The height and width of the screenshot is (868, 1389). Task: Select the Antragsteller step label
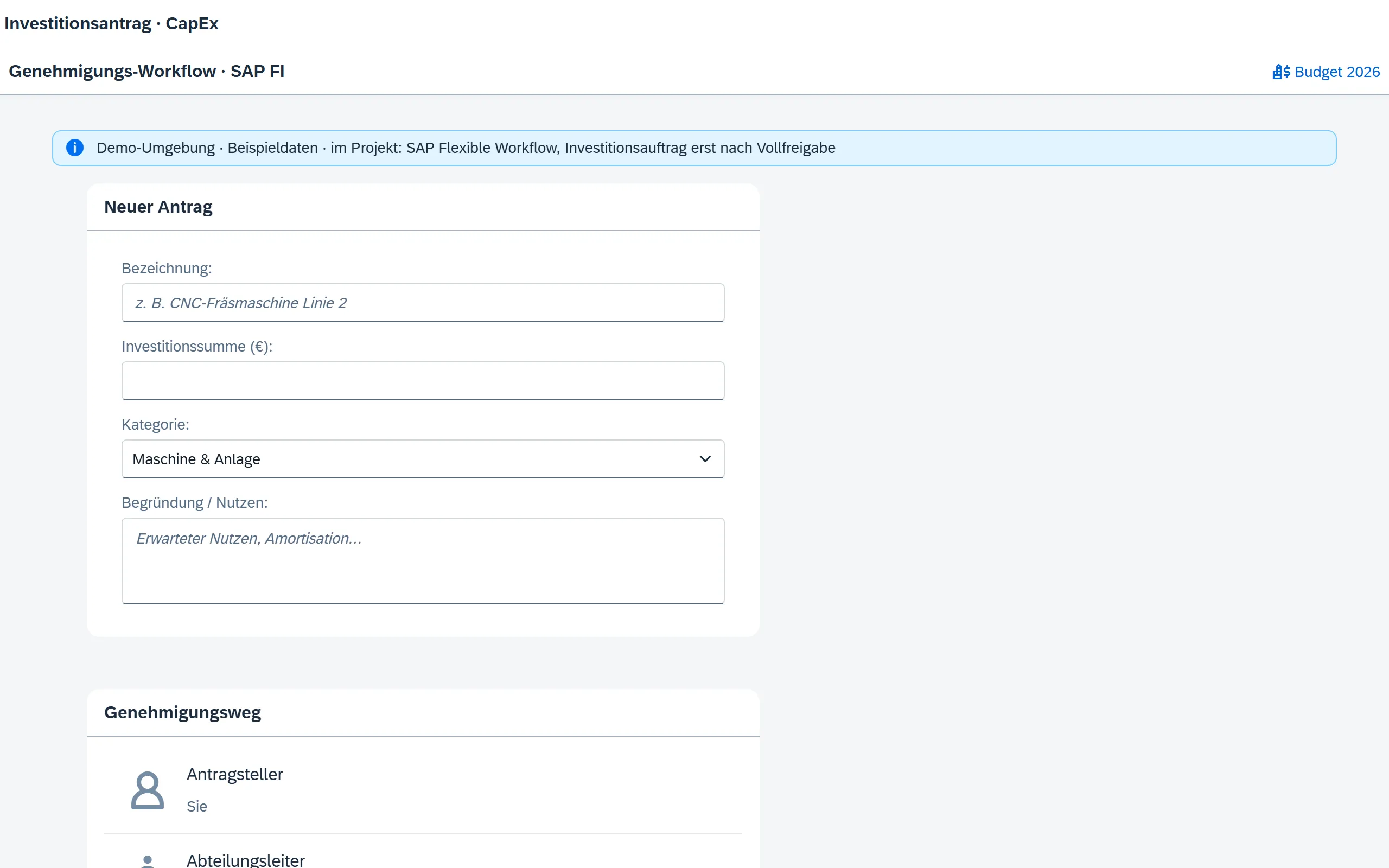[235, 774]
